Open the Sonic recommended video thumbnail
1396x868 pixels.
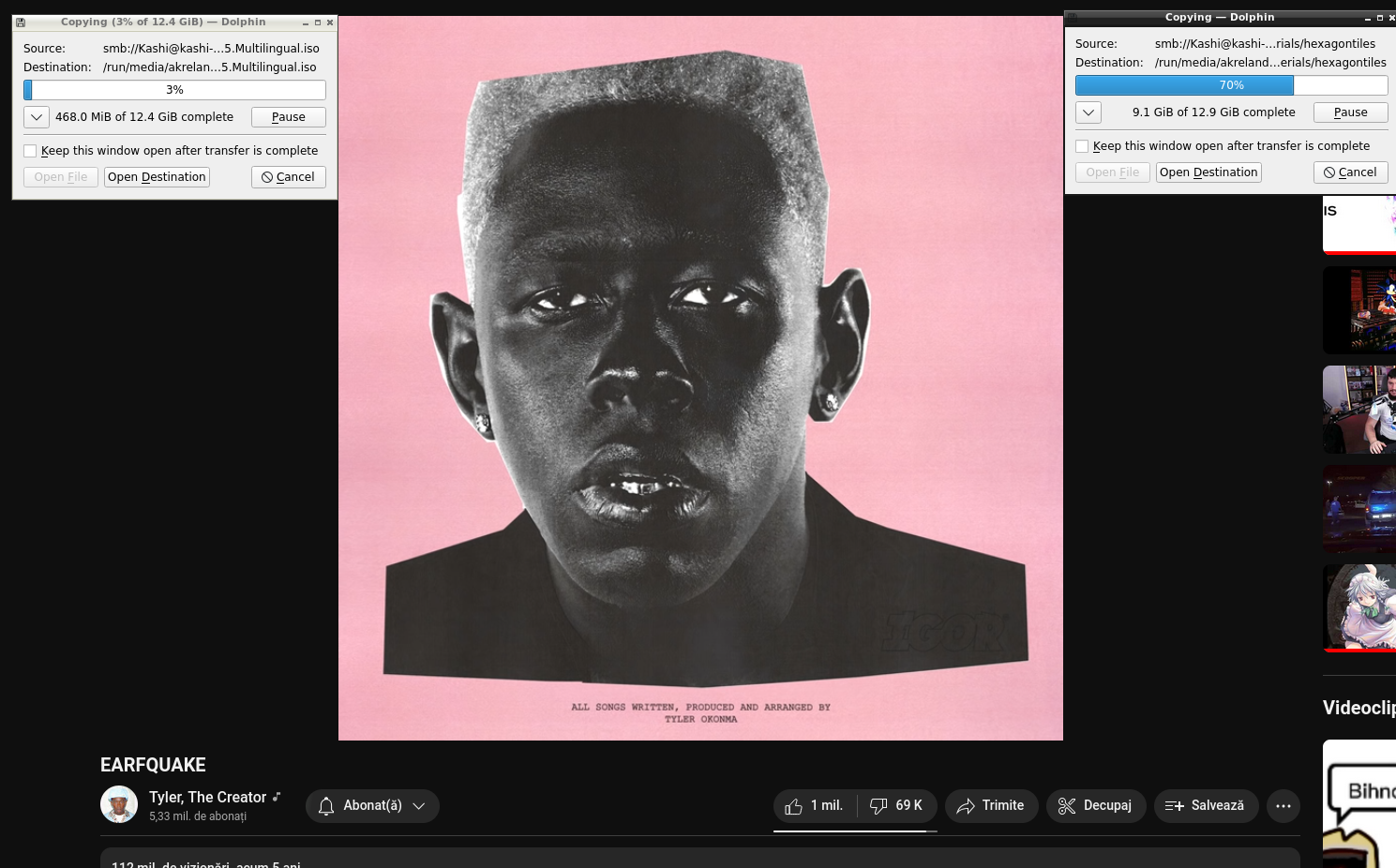[1359, 310]
